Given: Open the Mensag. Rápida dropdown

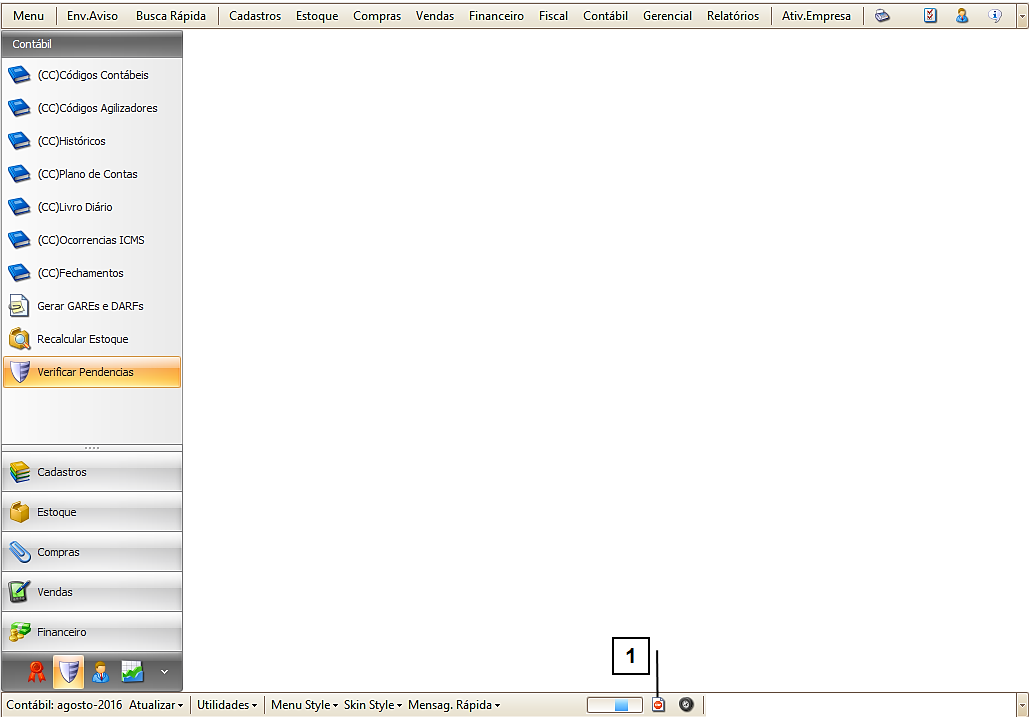Looking at the screenshot, I should (453, 705).
